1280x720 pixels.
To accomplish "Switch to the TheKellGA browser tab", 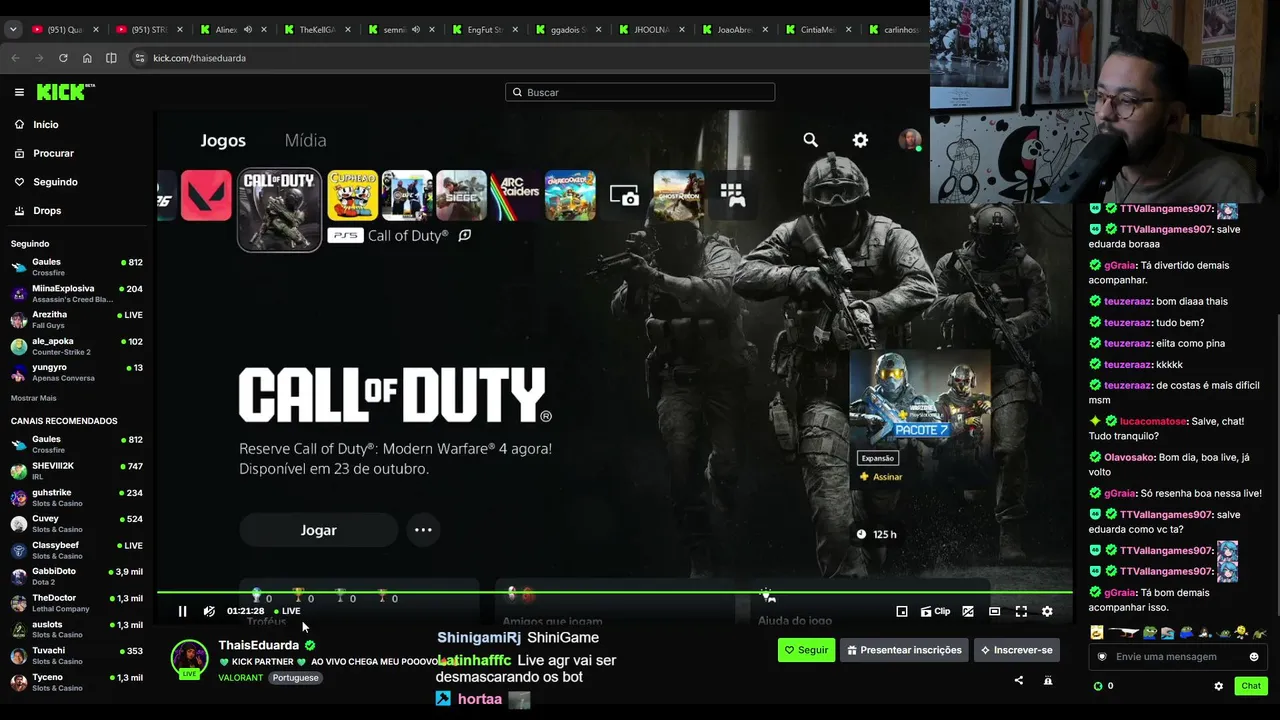I will [316, 30].
